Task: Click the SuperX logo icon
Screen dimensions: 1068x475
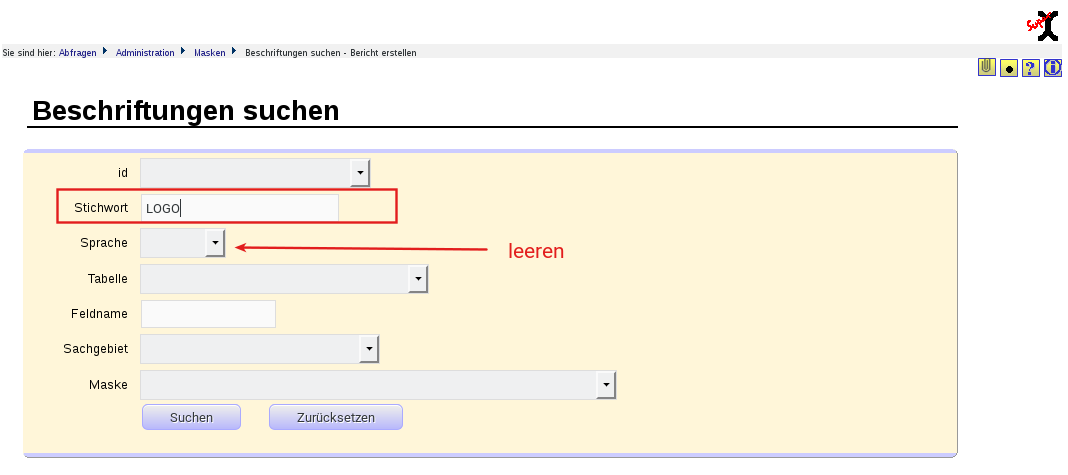Action: click(1043, 26)
